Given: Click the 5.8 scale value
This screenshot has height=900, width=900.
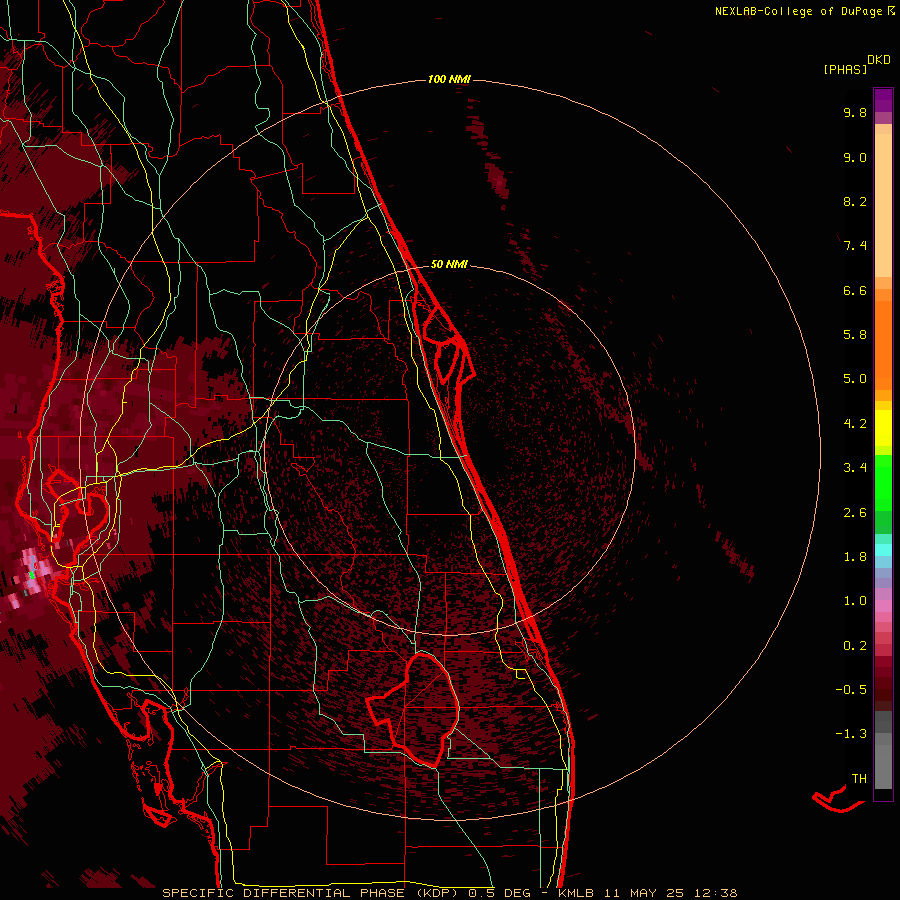Looking at the screenshot, I should (x=855, y=335).
